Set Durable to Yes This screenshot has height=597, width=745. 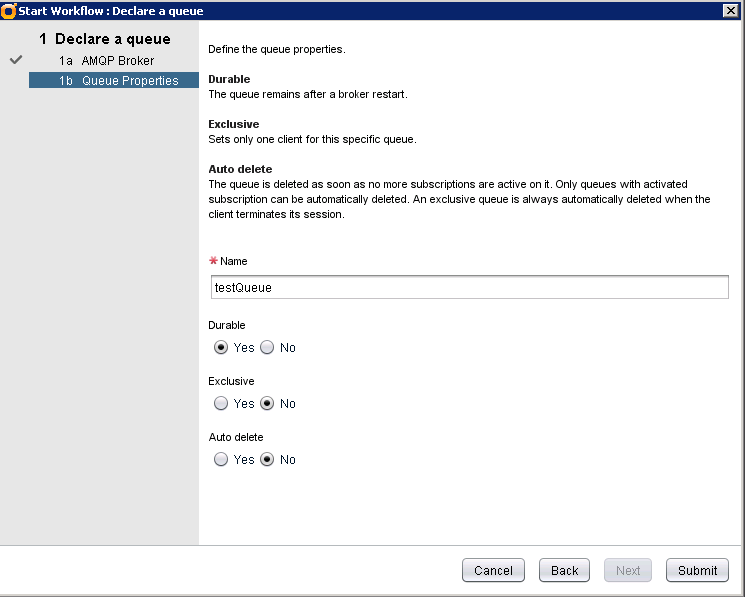pyautogui.click(x=221, y=348)
